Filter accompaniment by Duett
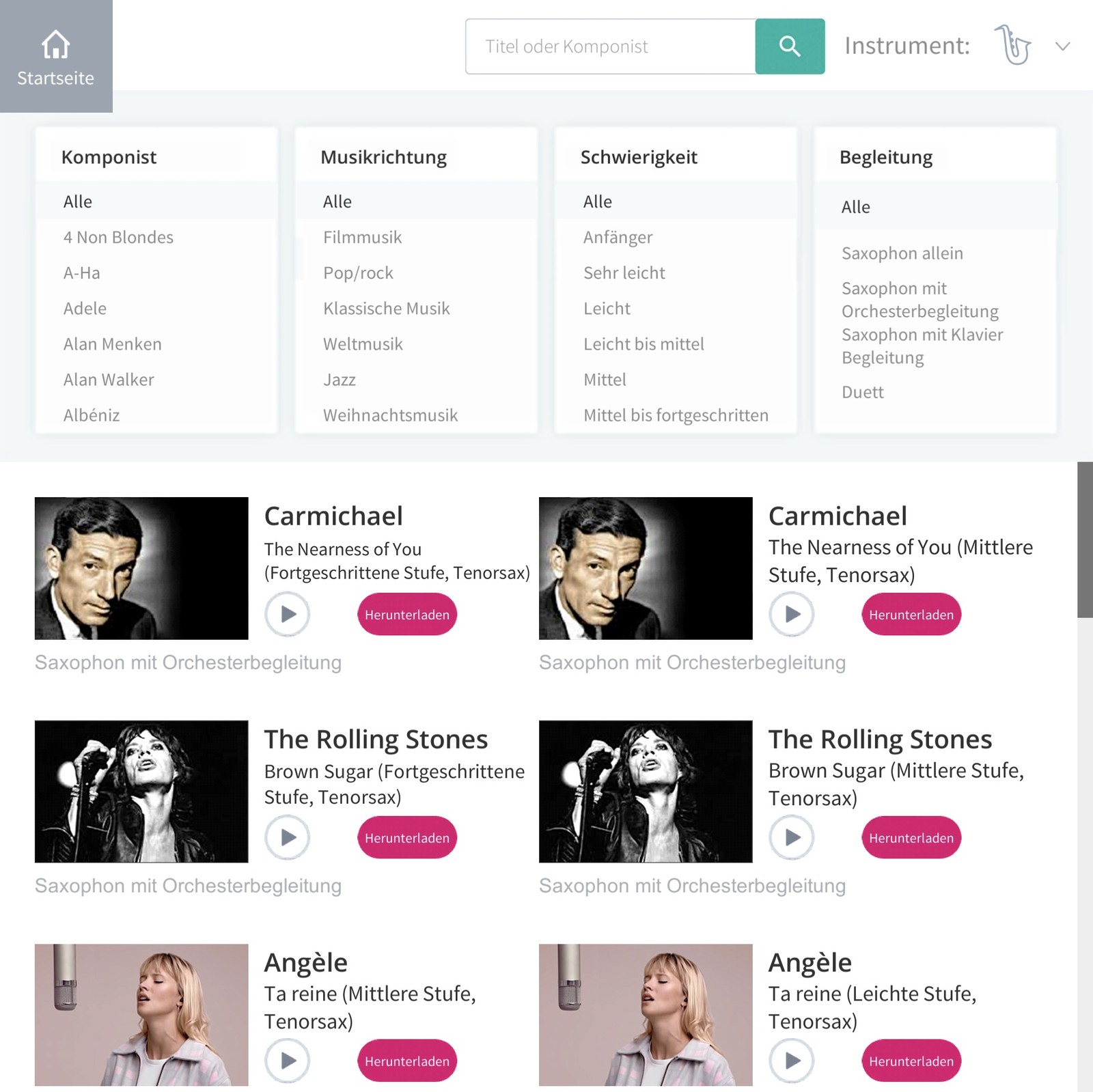The height and width of the screenshot is (1092, 1093). pos(863,392)
